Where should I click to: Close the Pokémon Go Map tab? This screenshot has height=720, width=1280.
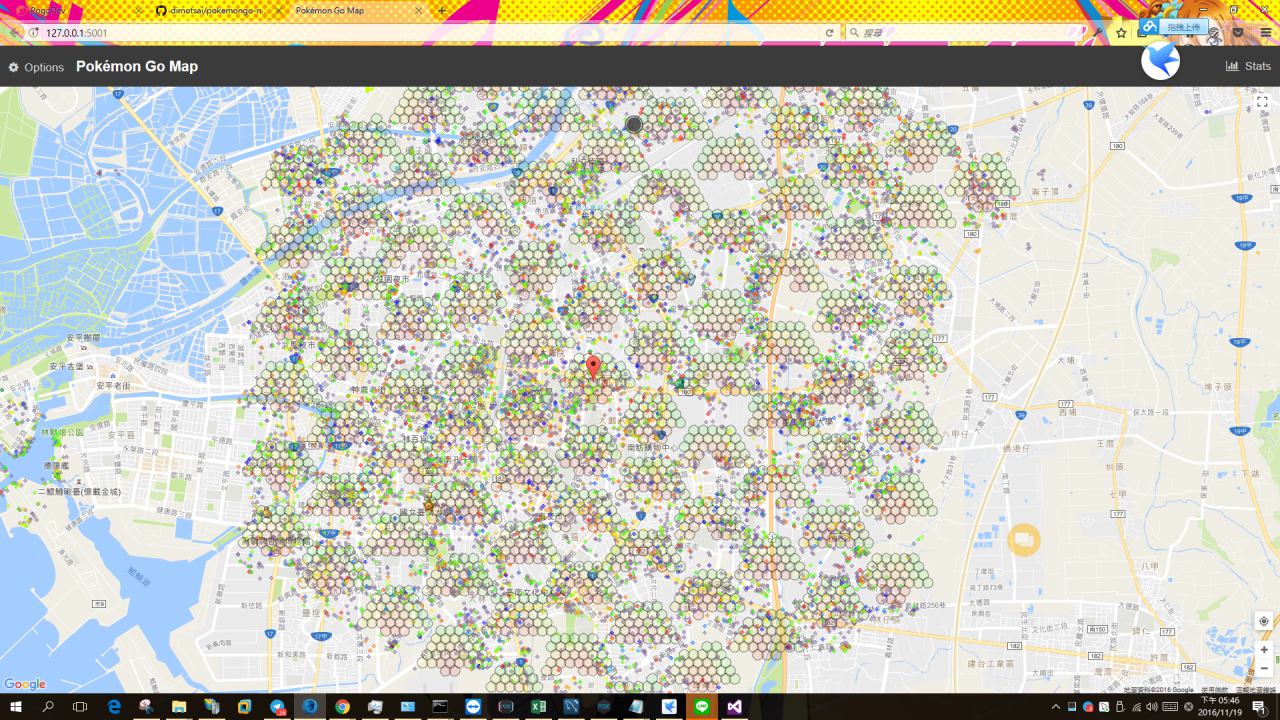click(x=416, y=10)
